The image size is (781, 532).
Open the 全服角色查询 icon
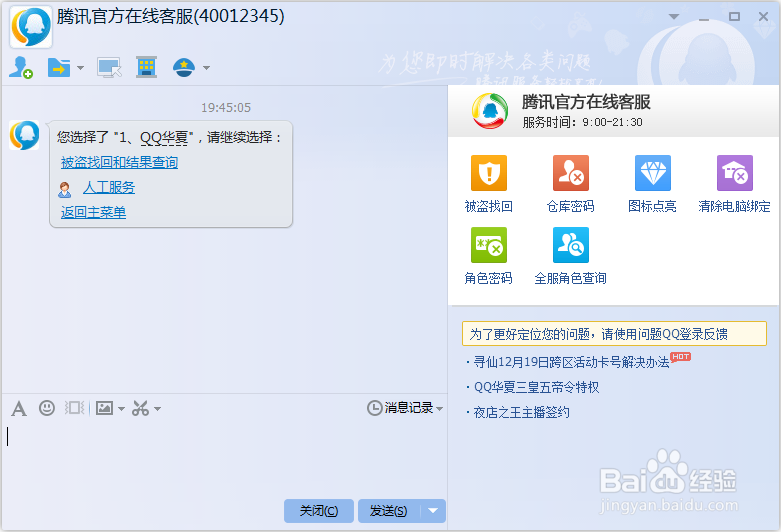(x=571, y=245)
